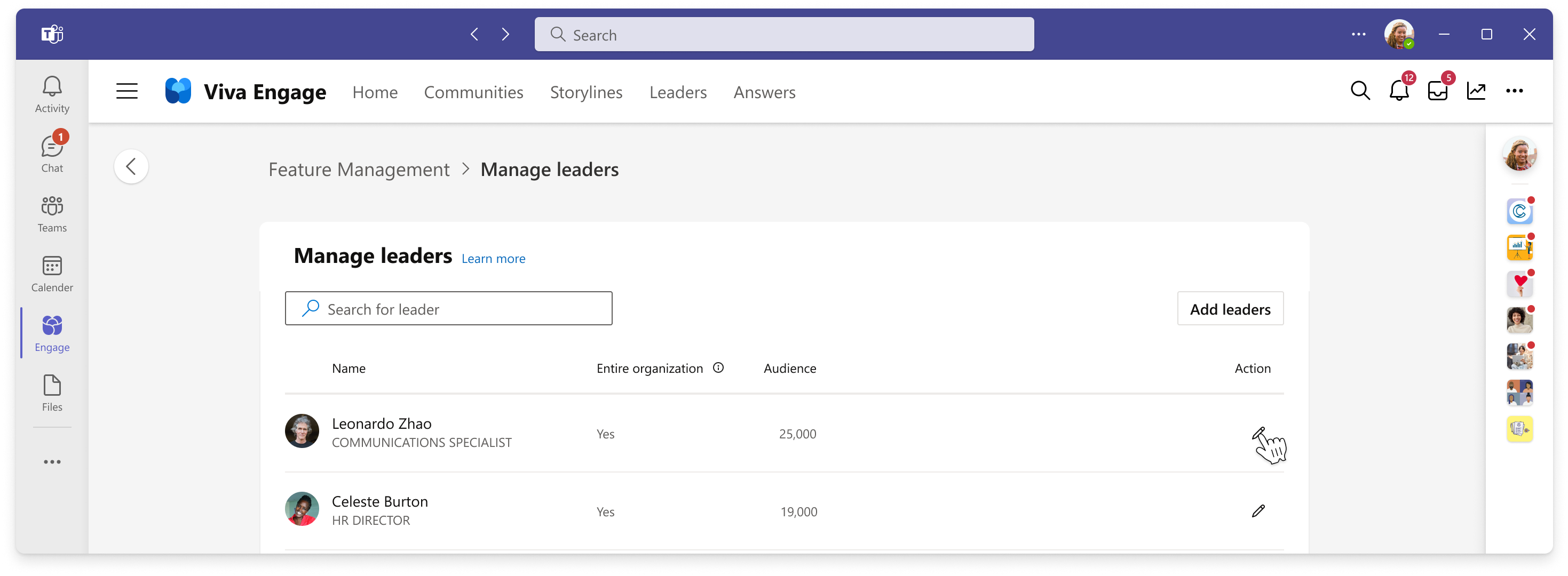The image size is (1568, 576).
Task: Select the Engage app in the sidebar
Action: pyautogui.click(x=52, y=333)
